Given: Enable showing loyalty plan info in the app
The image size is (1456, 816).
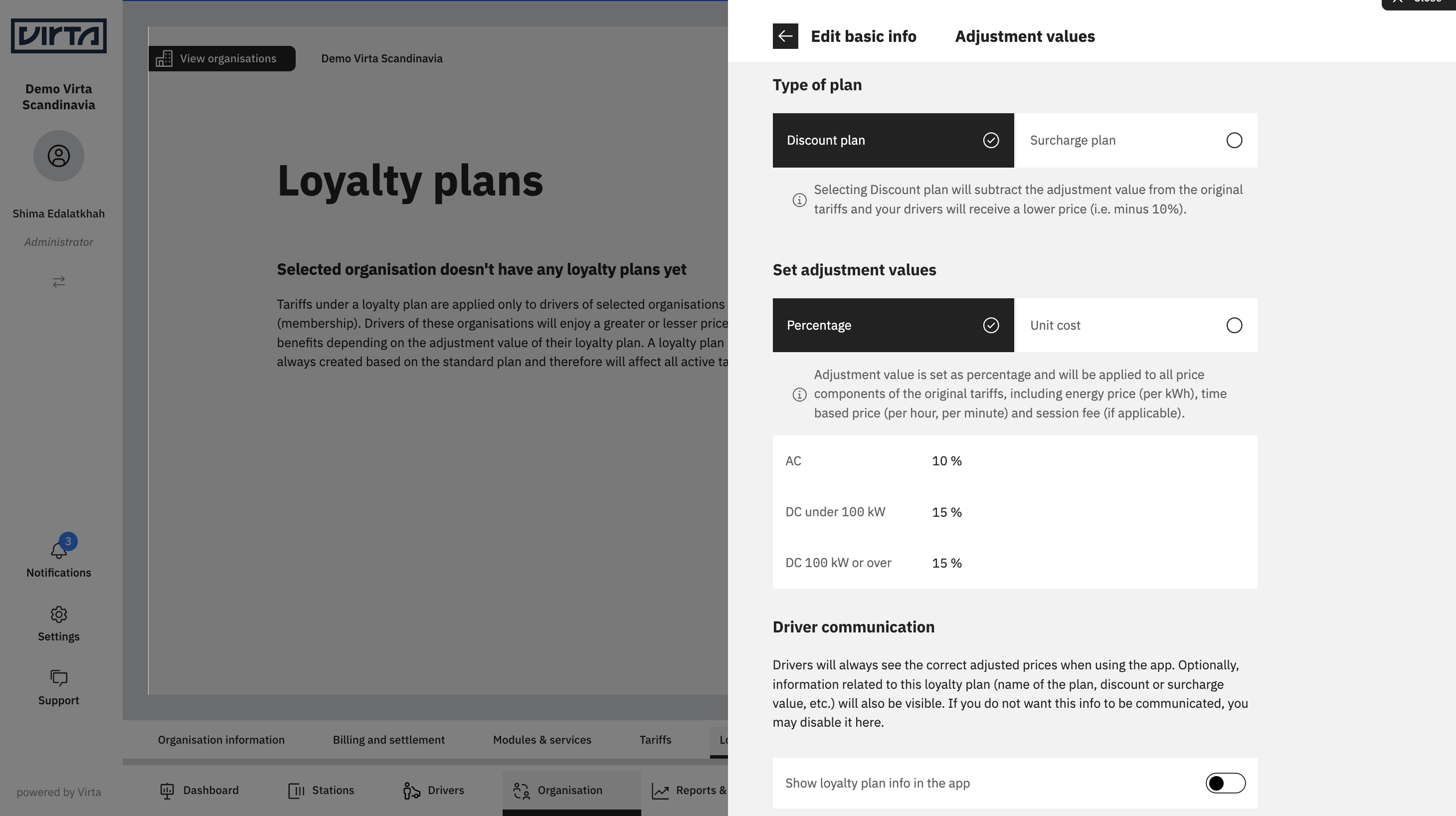Looking at the screenshot, I should coord(1226,783).
